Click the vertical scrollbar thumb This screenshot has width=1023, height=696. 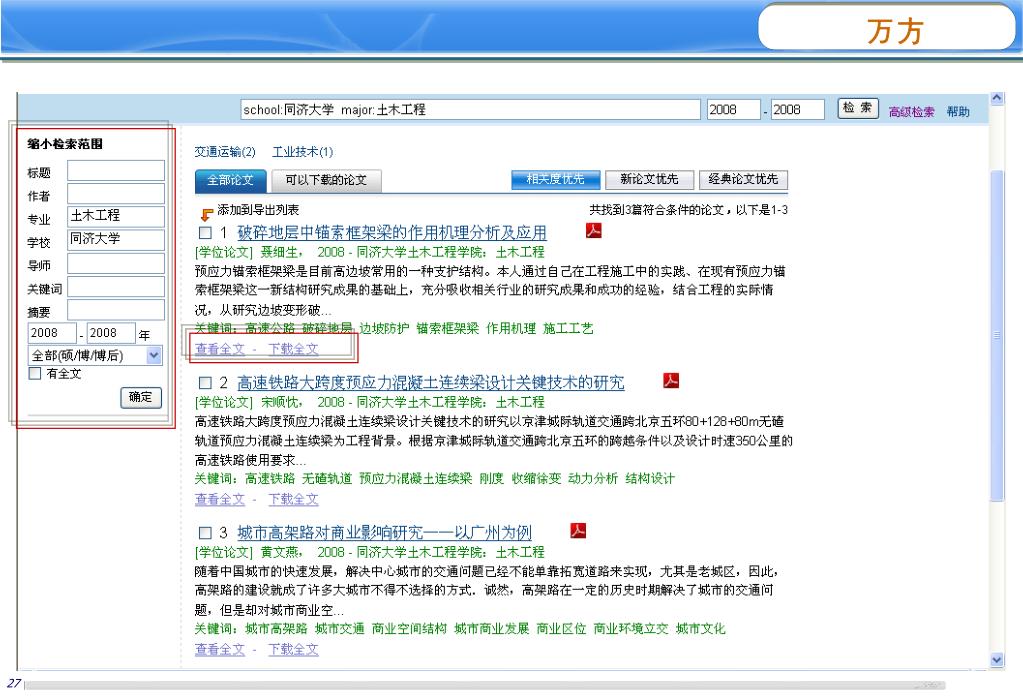coord(996,335)
